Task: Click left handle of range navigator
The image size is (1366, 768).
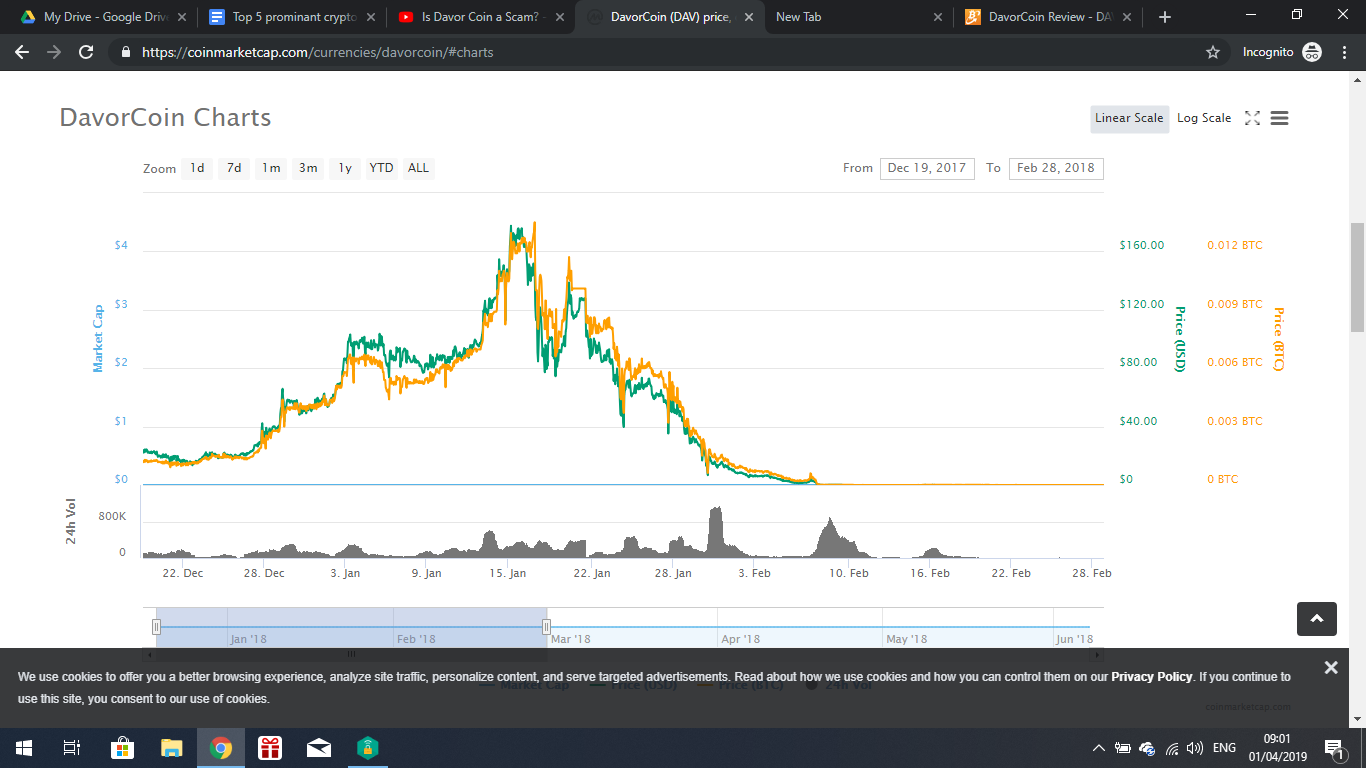Action: 156,627
